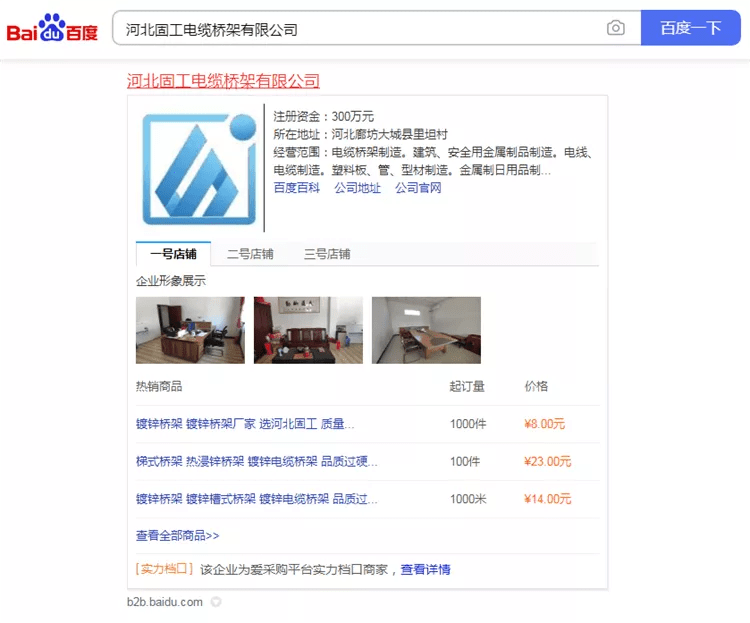The image size is (750, 623).
Task: Switch to the 二号店铺 tab
Action: (x=250, y=254)
